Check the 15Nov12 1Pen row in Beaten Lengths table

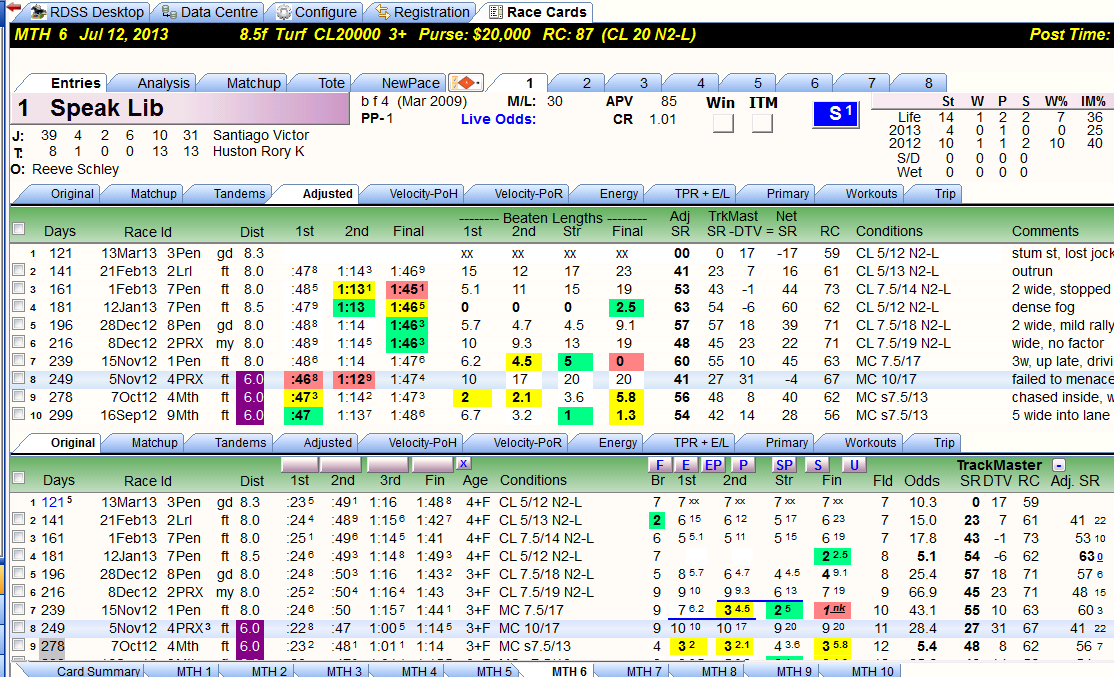point(18,360)
